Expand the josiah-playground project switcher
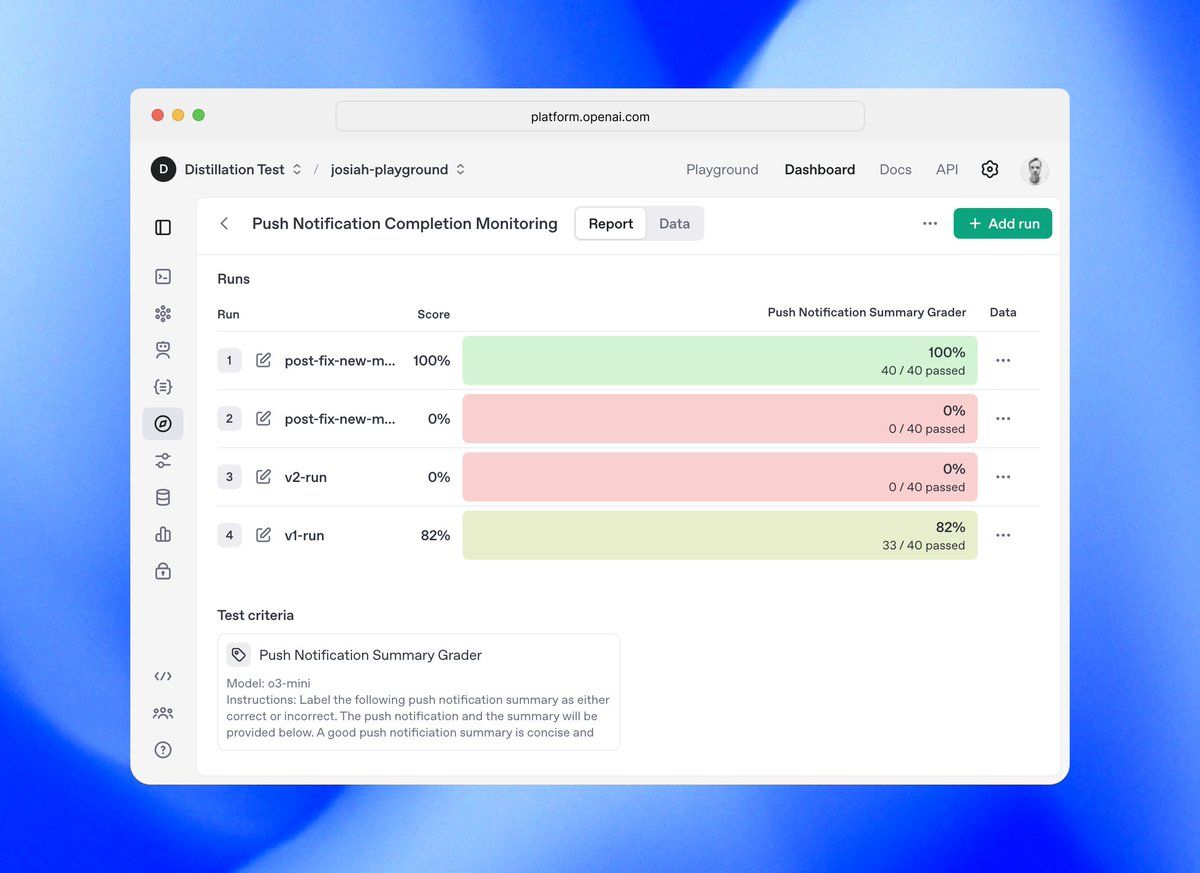Viewport: 1200px width, 873px height. click(398, 170)
